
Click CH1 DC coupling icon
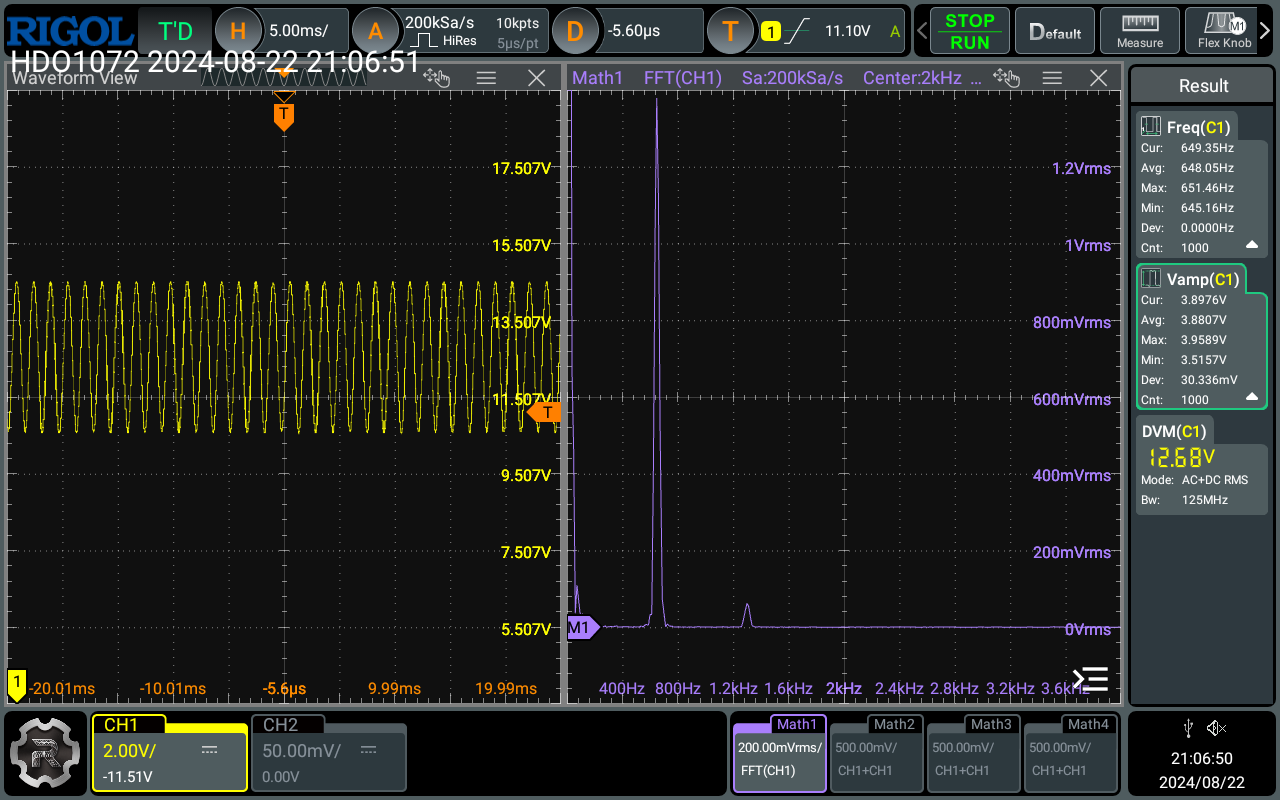[x=210, y=750]
